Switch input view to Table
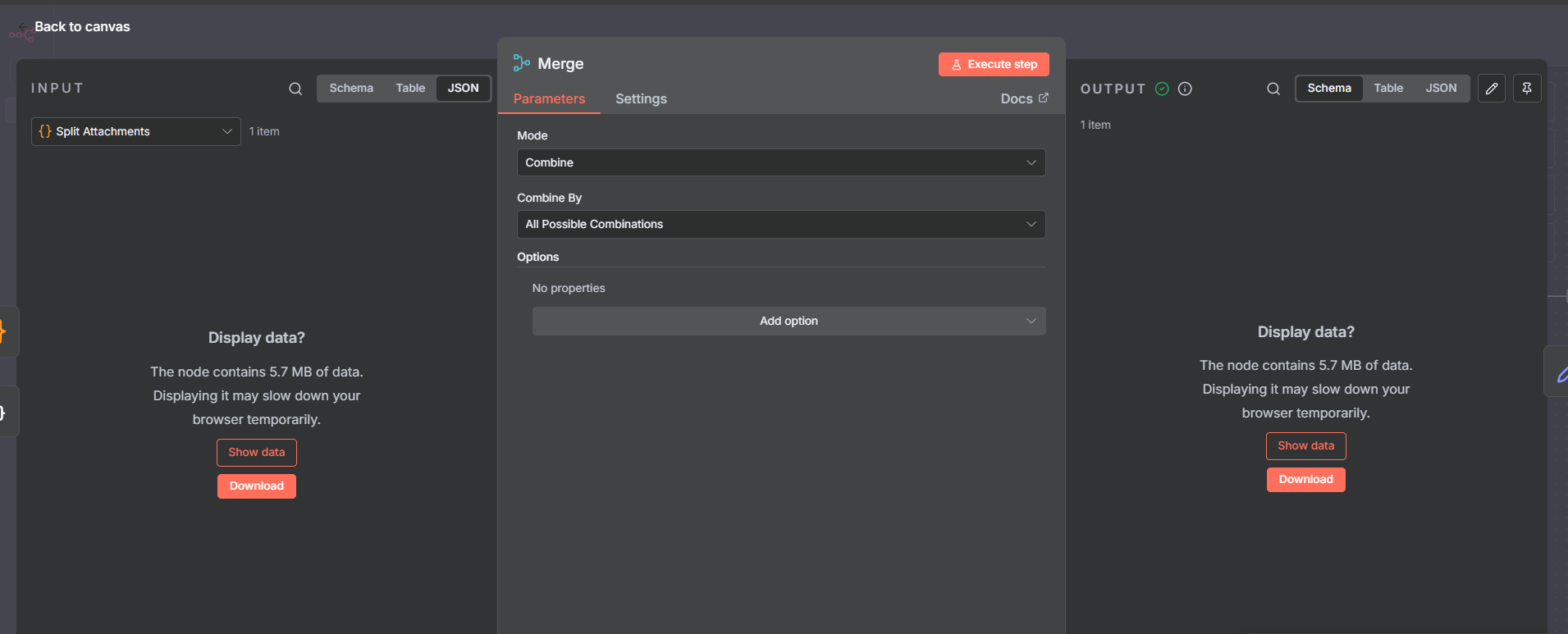 pos(410,89)
